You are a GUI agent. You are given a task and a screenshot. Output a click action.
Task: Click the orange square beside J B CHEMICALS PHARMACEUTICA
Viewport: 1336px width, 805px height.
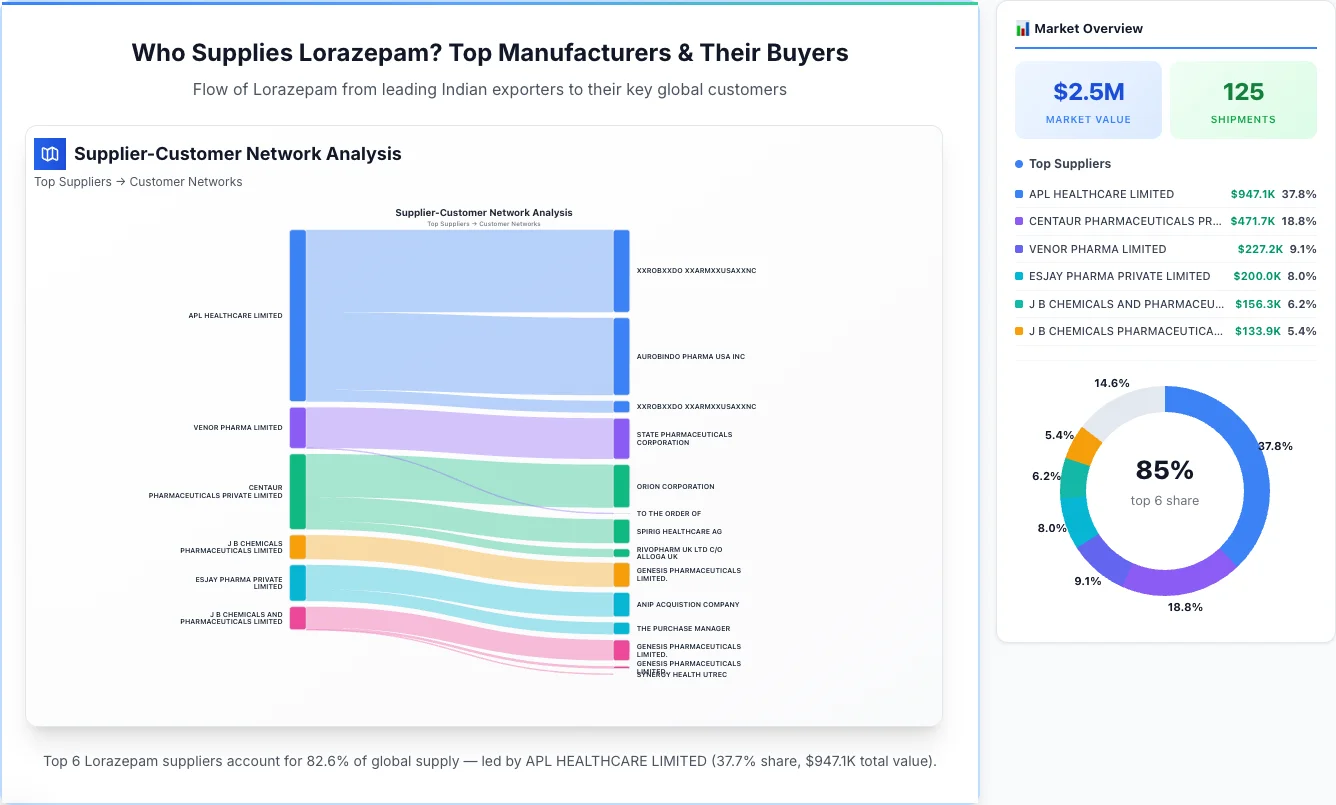1019,331
